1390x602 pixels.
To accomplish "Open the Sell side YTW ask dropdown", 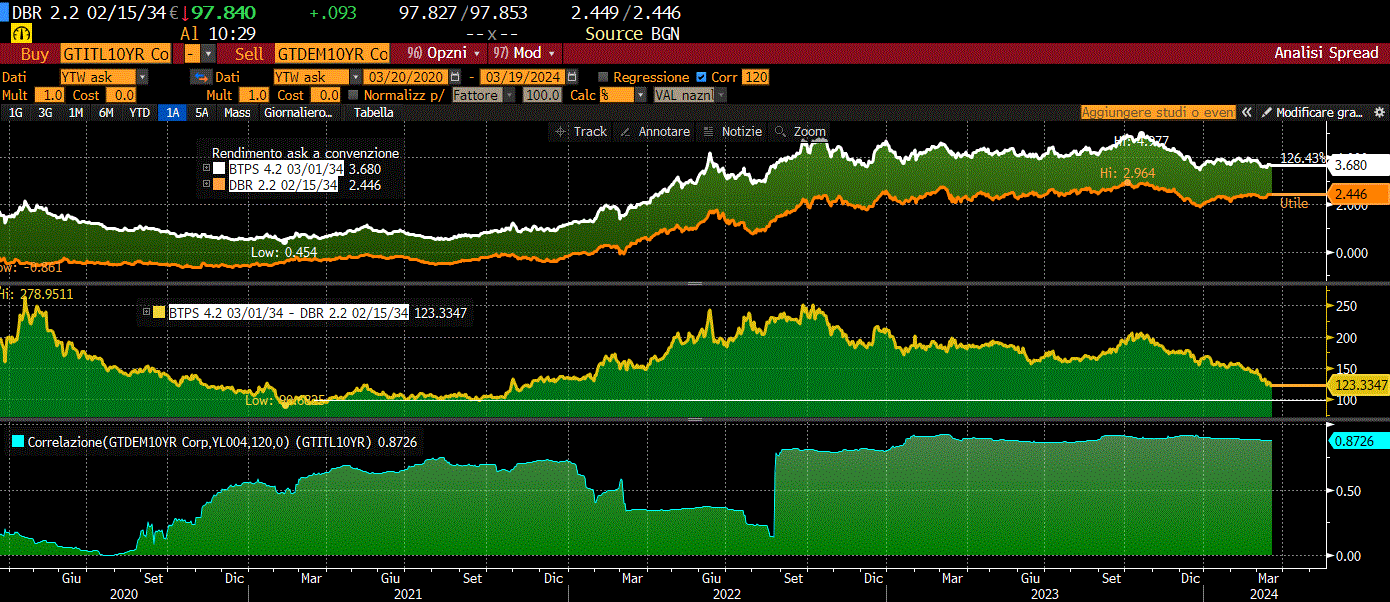I will [356, 77].
